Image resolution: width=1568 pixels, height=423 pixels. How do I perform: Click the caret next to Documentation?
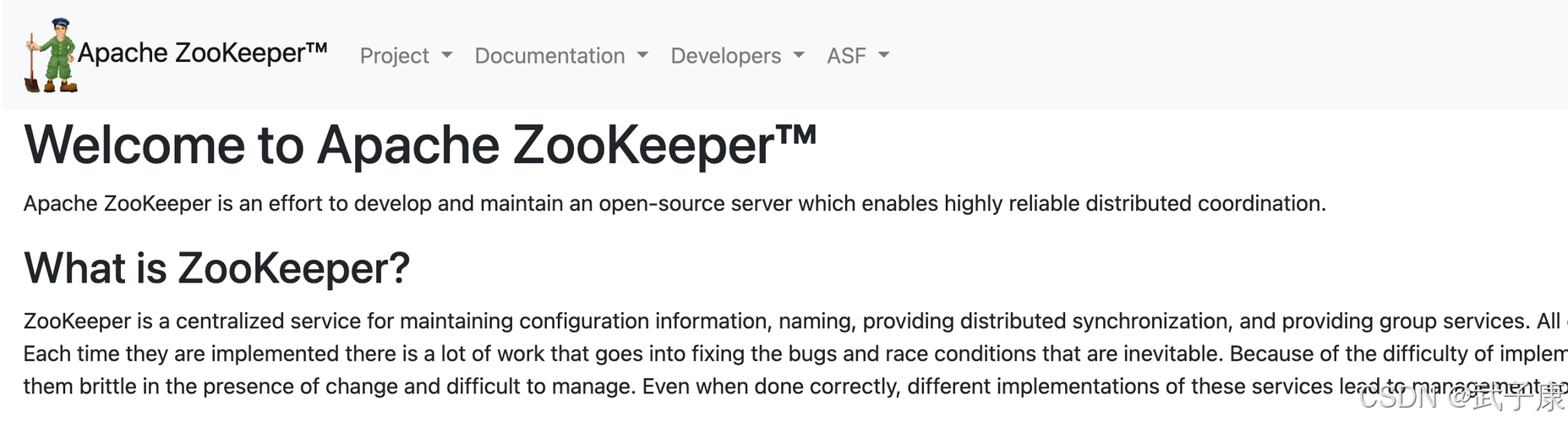[x=642, y=55]
